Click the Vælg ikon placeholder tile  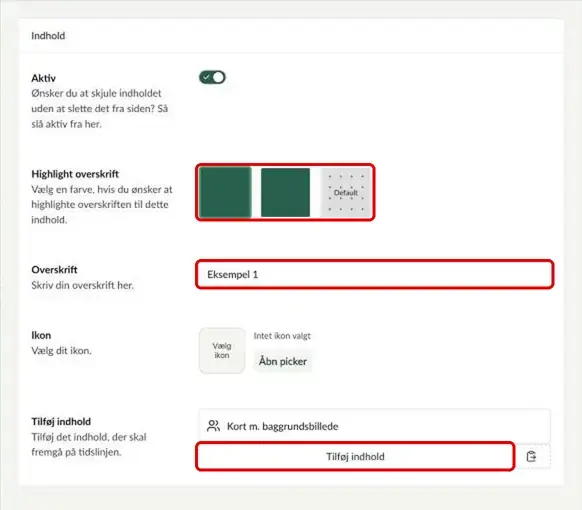coord(222,350)
